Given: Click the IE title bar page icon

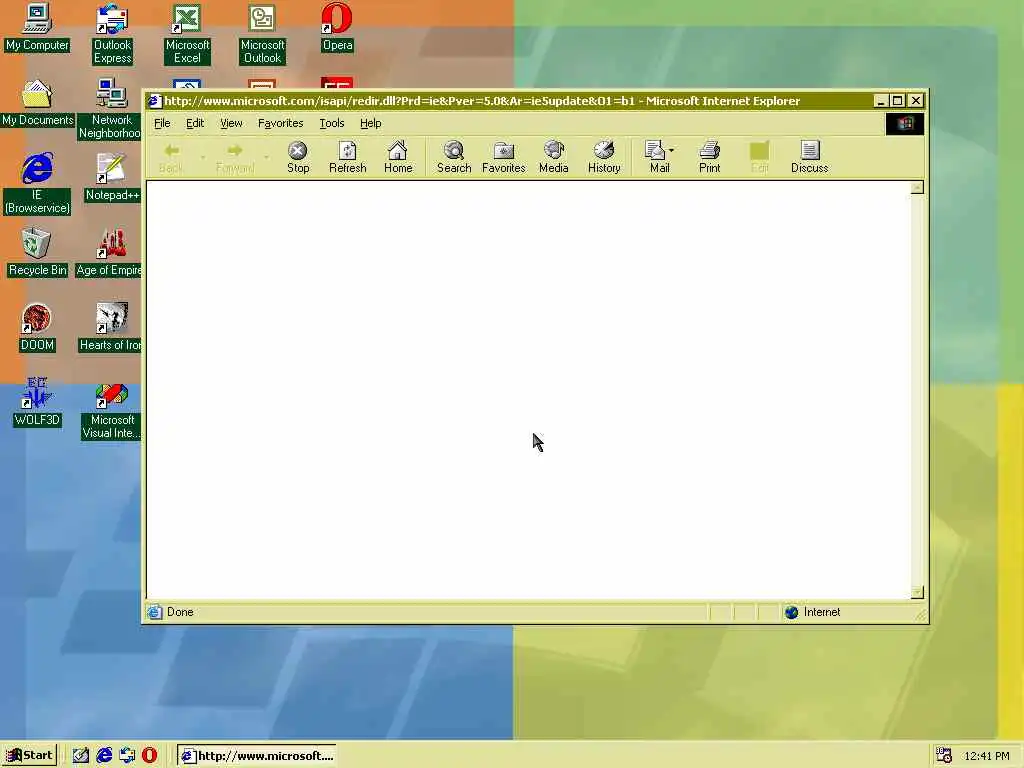Looking at the screenshot, I should (154, 101).
